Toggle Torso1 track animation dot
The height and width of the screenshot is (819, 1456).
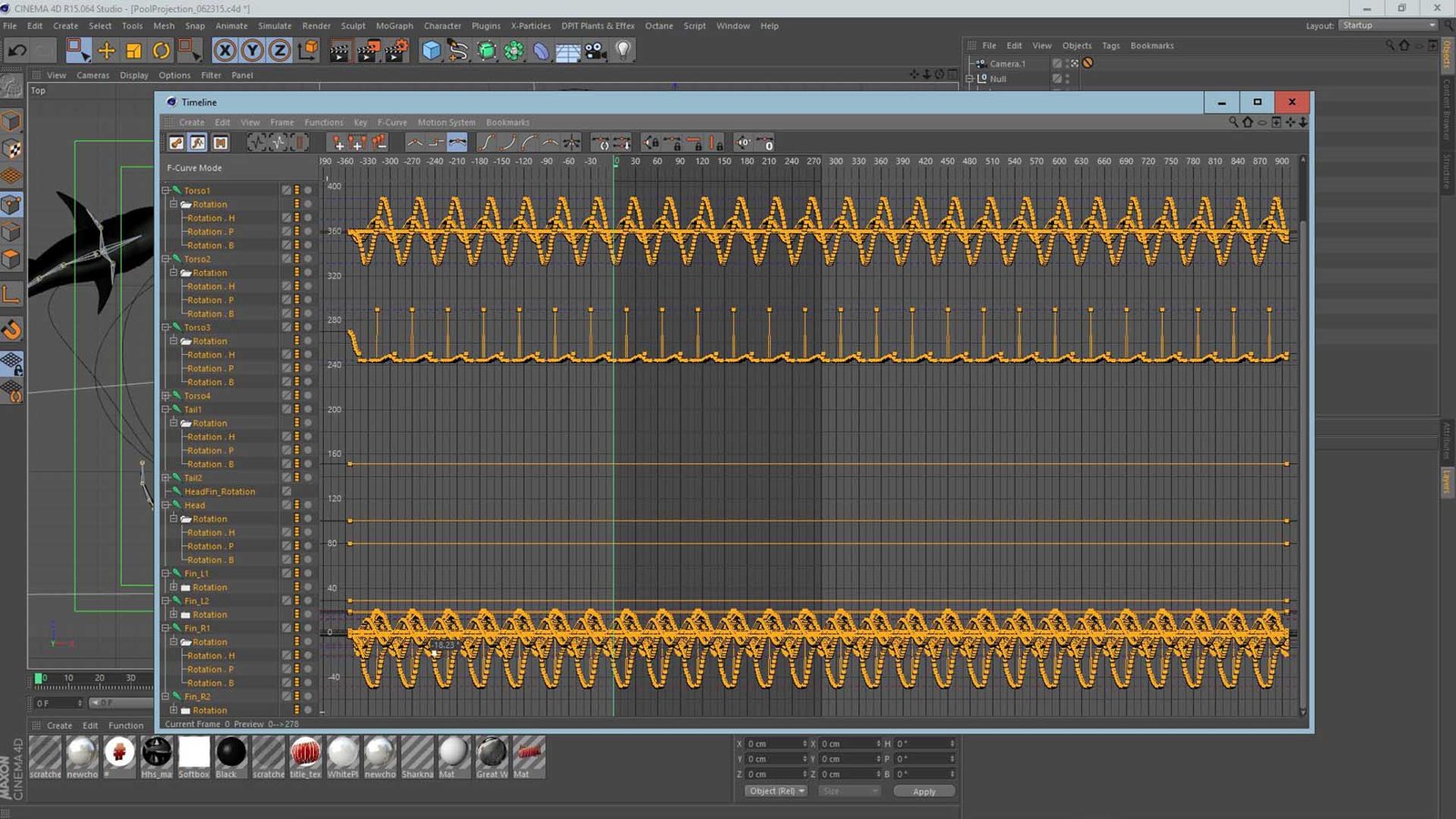pos(308,191)
